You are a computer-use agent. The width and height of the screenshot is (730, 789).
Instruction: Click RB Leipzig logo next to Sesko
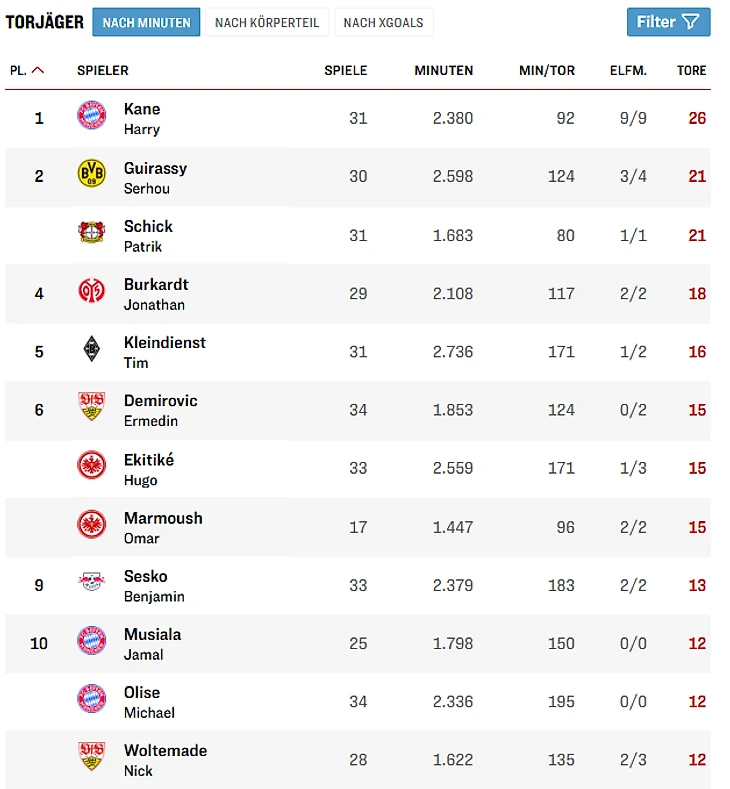tap(91, 582)
